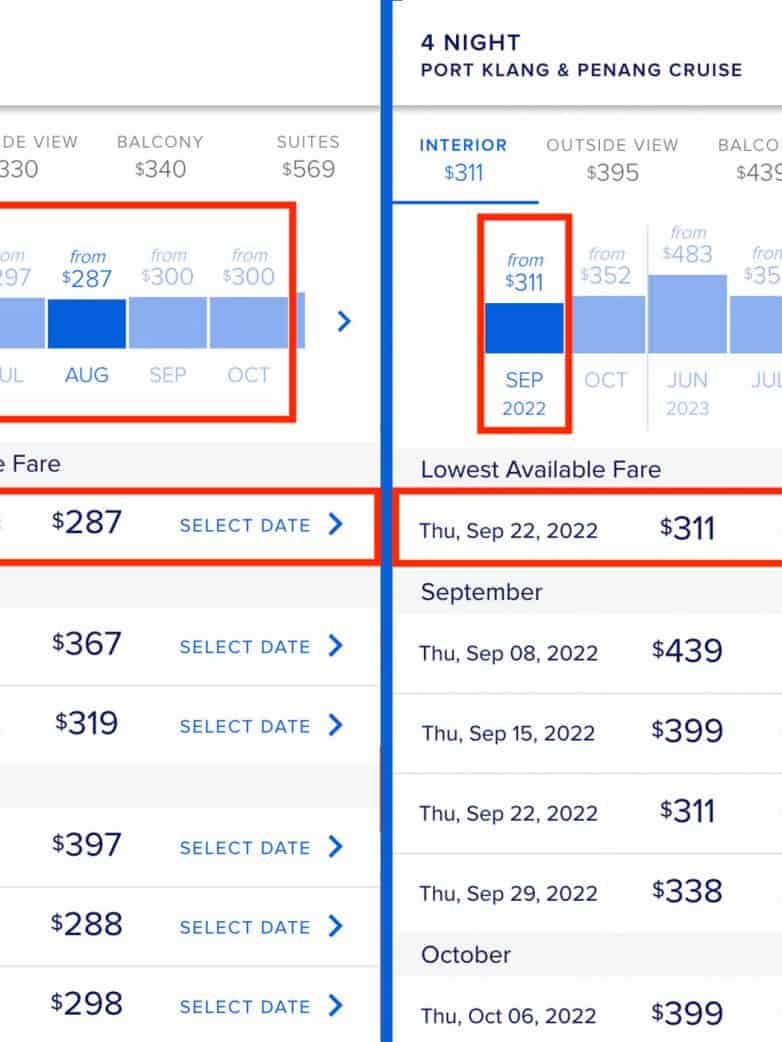Screen dimensions: 782x1042
Task: Open the chevron on the $319 fare row
Action: [x=336, y=725]
